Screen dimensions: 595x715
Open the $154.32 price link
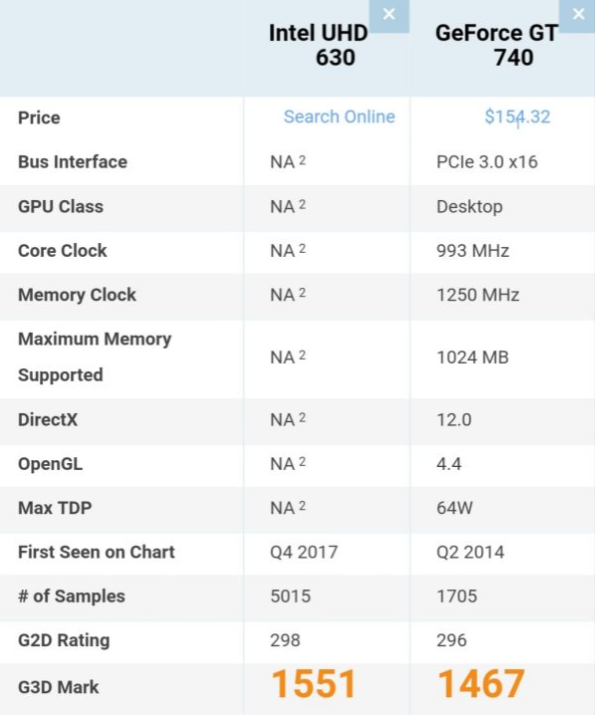[517, 117]
